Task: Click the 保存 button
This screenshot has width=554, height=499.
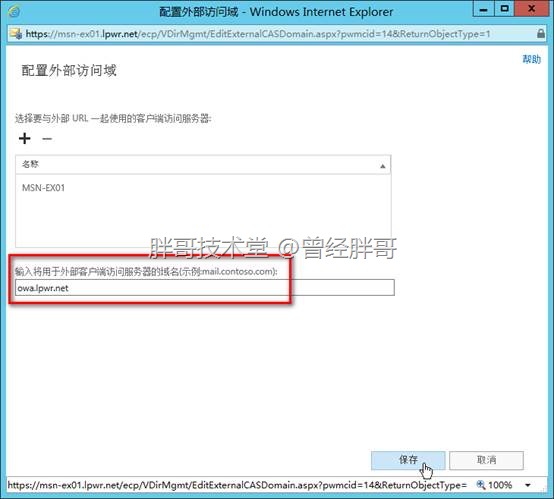Action: pyautogui.click(x=408, y=460)
